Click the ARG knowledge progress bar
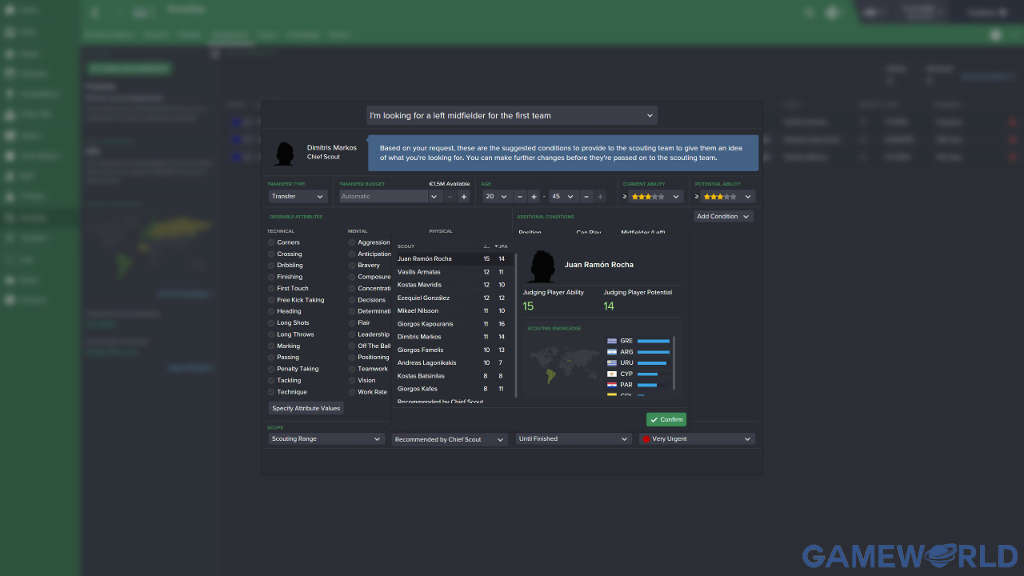 click(x=653, y=352)
